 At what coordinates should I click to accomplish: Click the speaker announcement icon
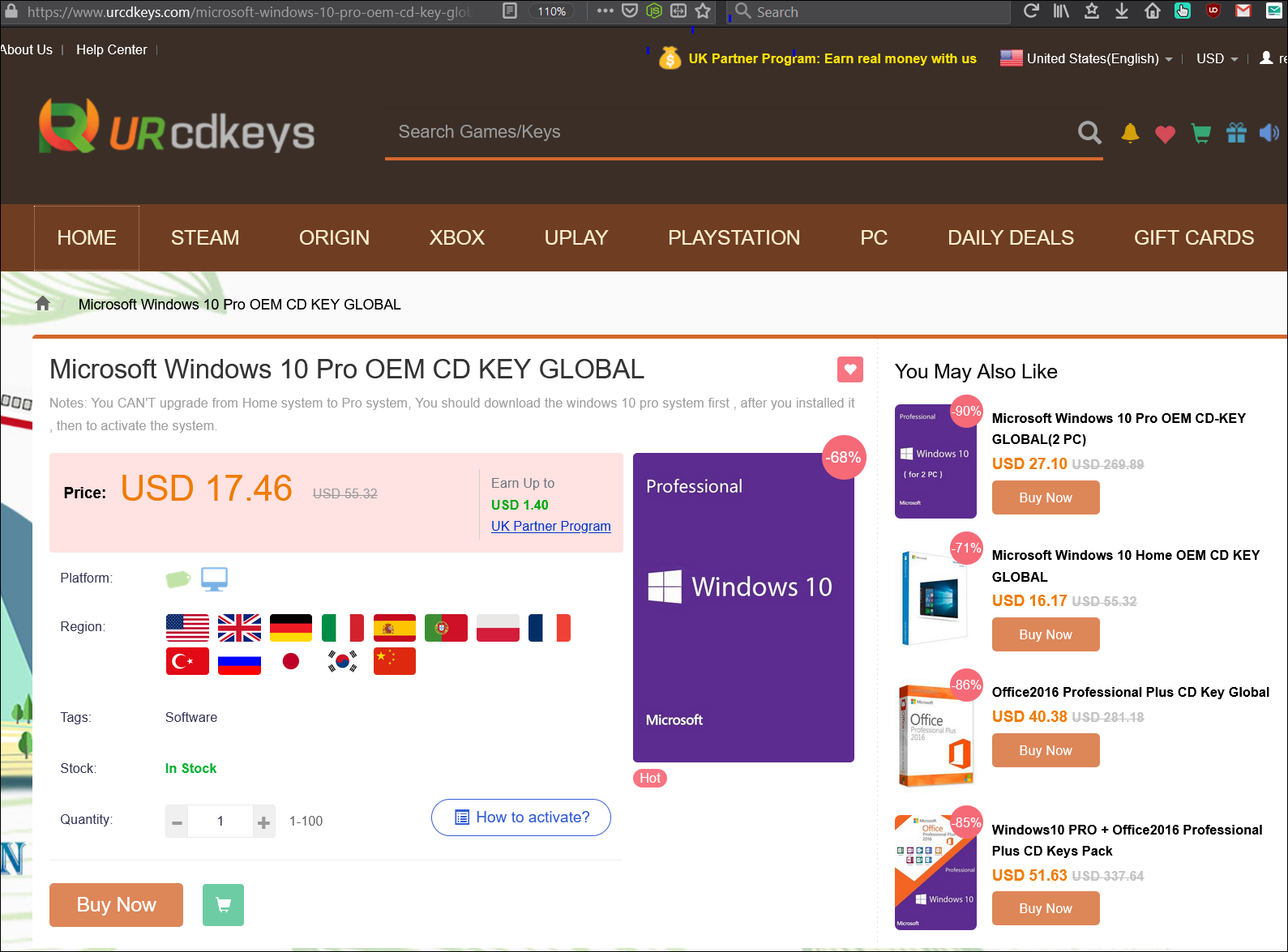coord(1269,133)
